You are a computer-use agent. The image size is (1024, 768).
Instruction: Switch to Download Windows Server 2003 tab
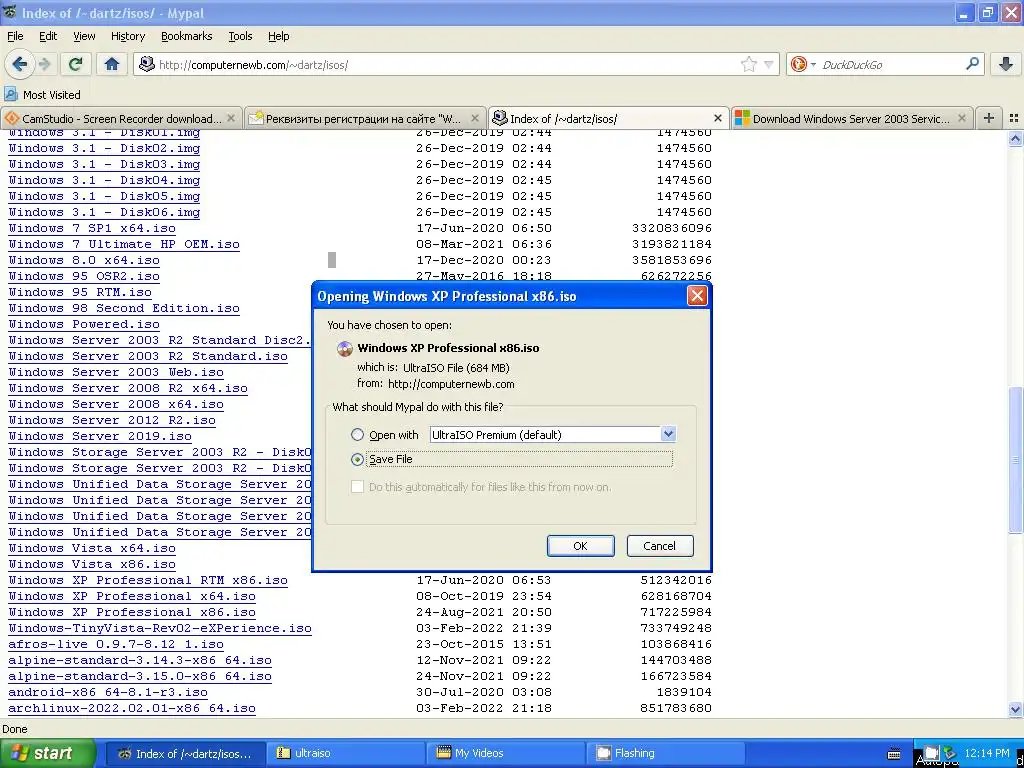click(852, 118)
